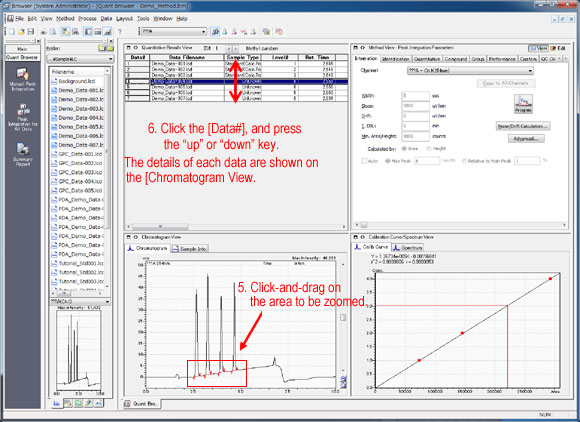Select the Height radio button
Image resolution: width=580 pixels, height=422 pixels.
(429, 148)
